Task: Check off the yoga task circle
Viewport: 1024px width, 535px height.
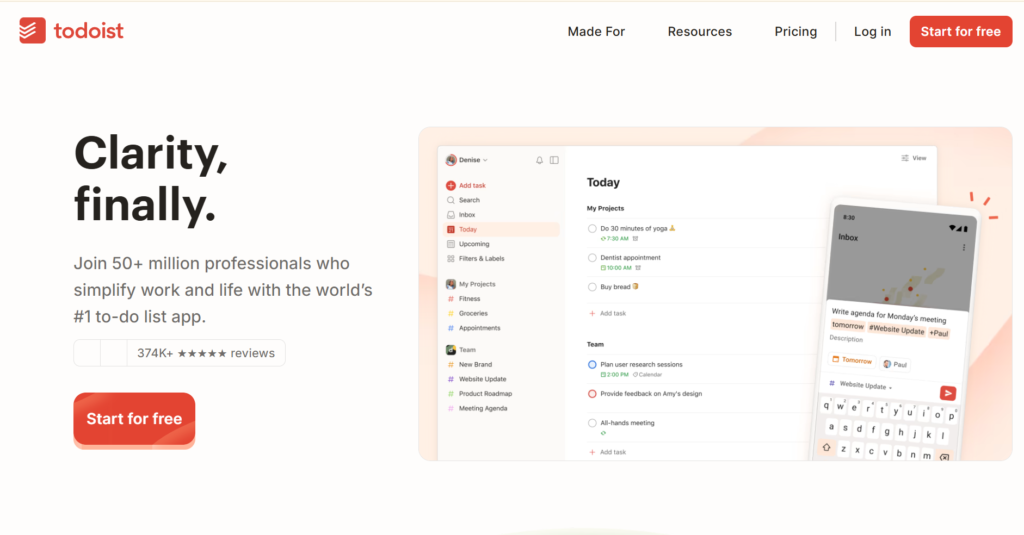Action: (x=593, y=229)
